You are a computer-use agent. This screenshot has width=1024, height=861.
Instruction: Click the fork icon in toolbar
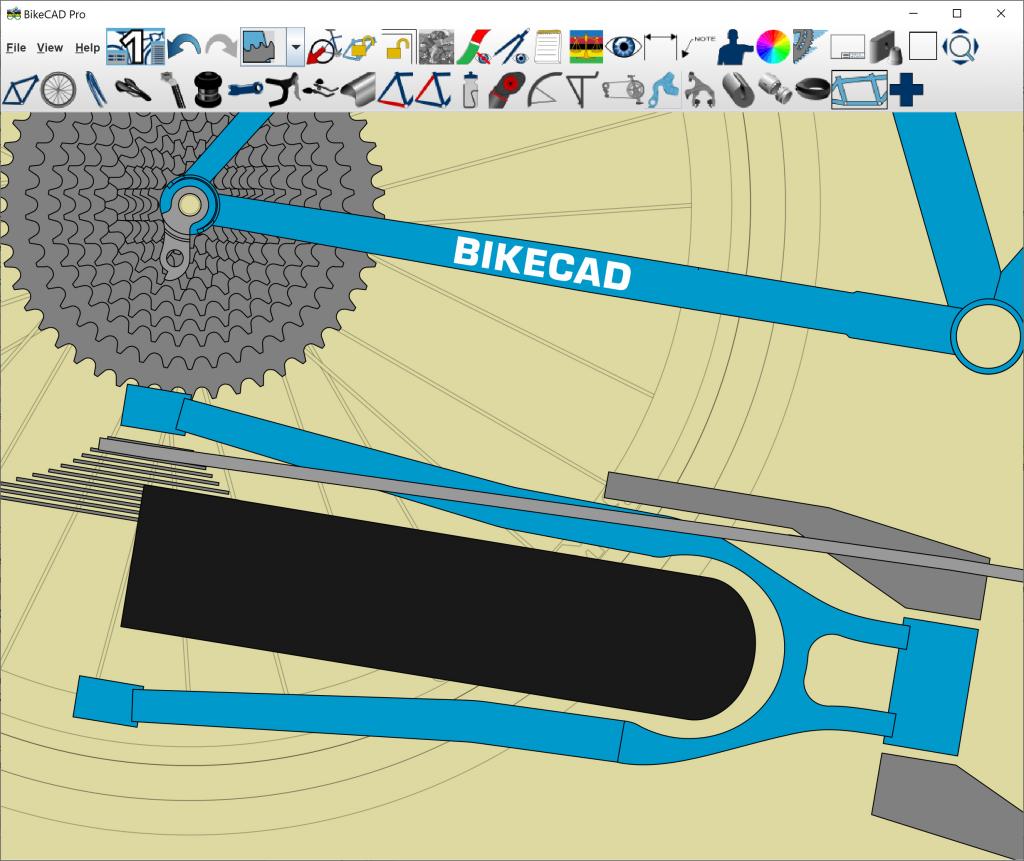coord(95,90)
